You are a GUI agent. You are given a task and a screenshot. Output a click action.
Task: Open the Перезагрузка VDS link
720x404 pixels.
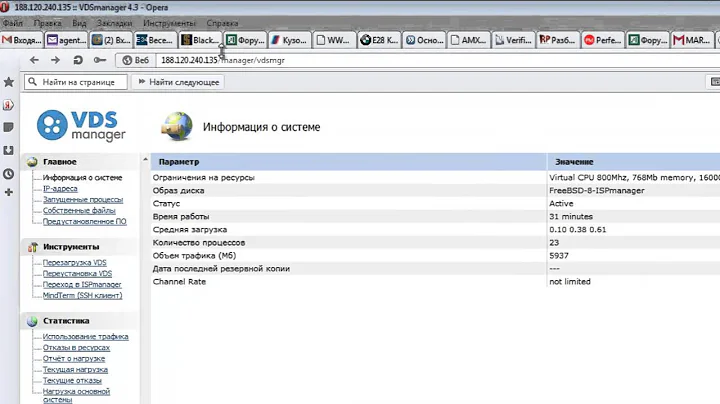pyautogui.click(x=74, y=263)
